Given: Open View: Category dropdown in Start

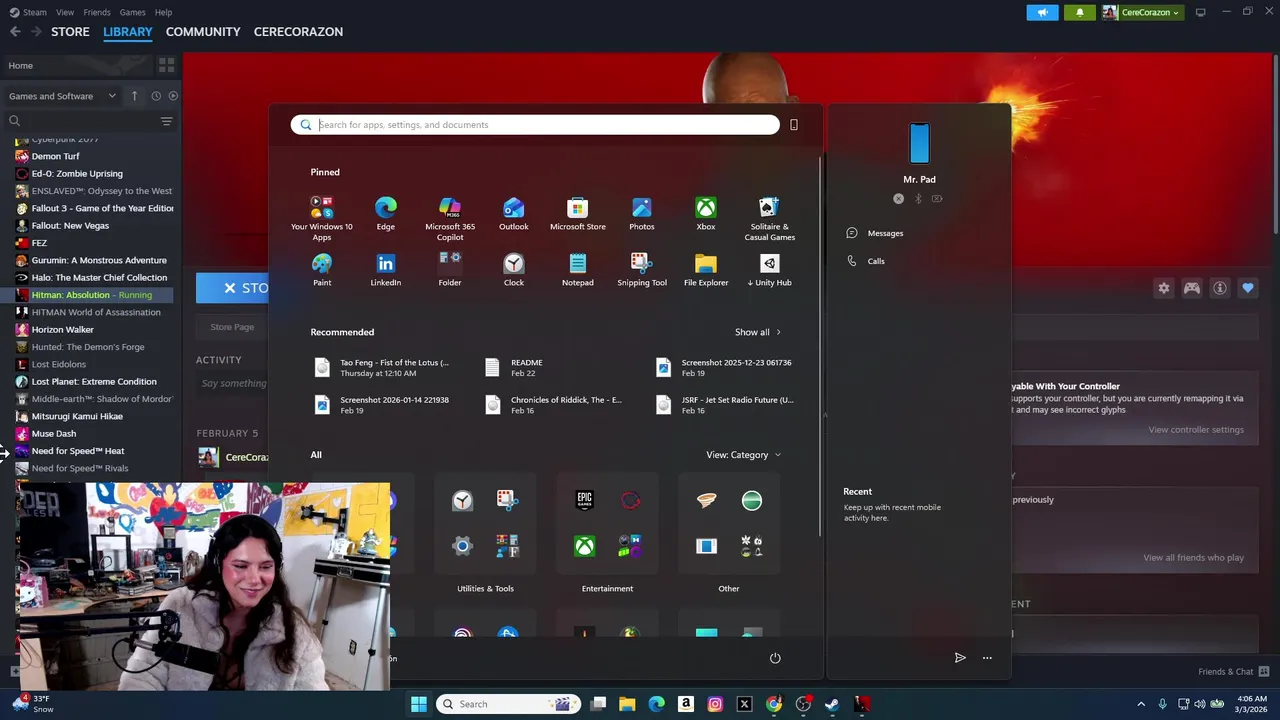Looking at the screenshot, I should (x=743, y=455).
